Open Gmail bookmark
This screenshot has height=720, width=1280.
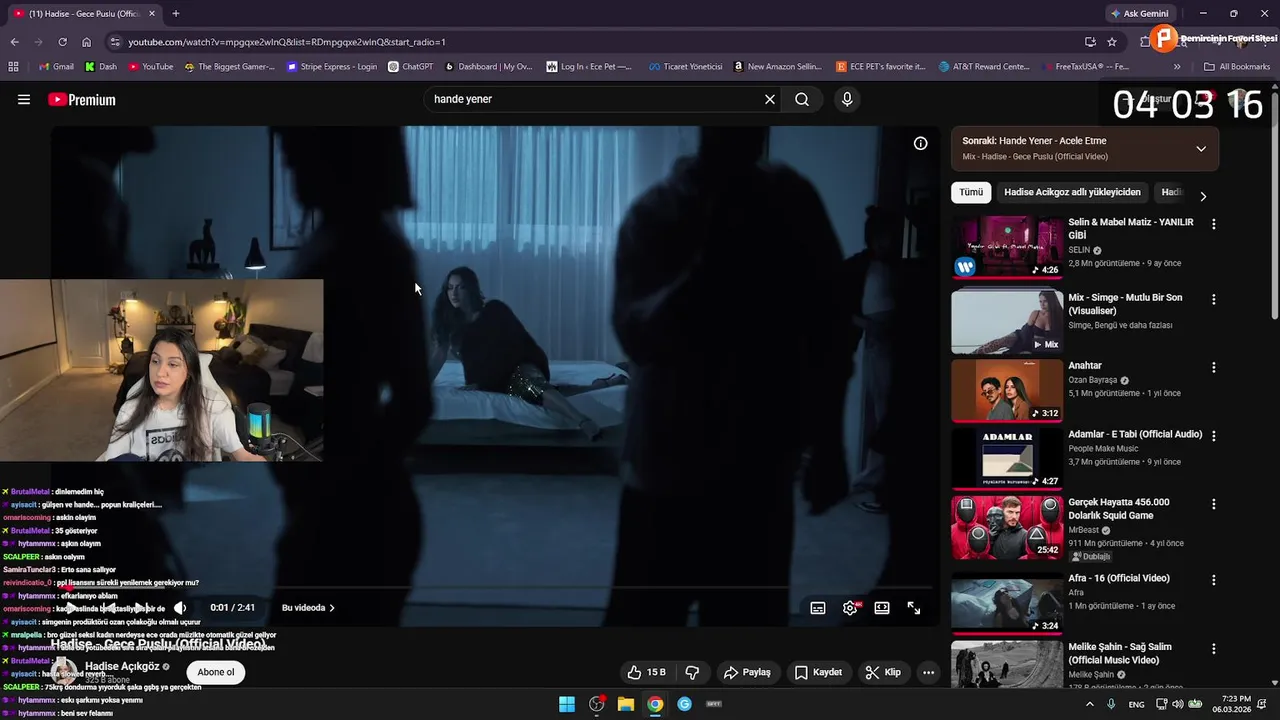tap(56, 67)
